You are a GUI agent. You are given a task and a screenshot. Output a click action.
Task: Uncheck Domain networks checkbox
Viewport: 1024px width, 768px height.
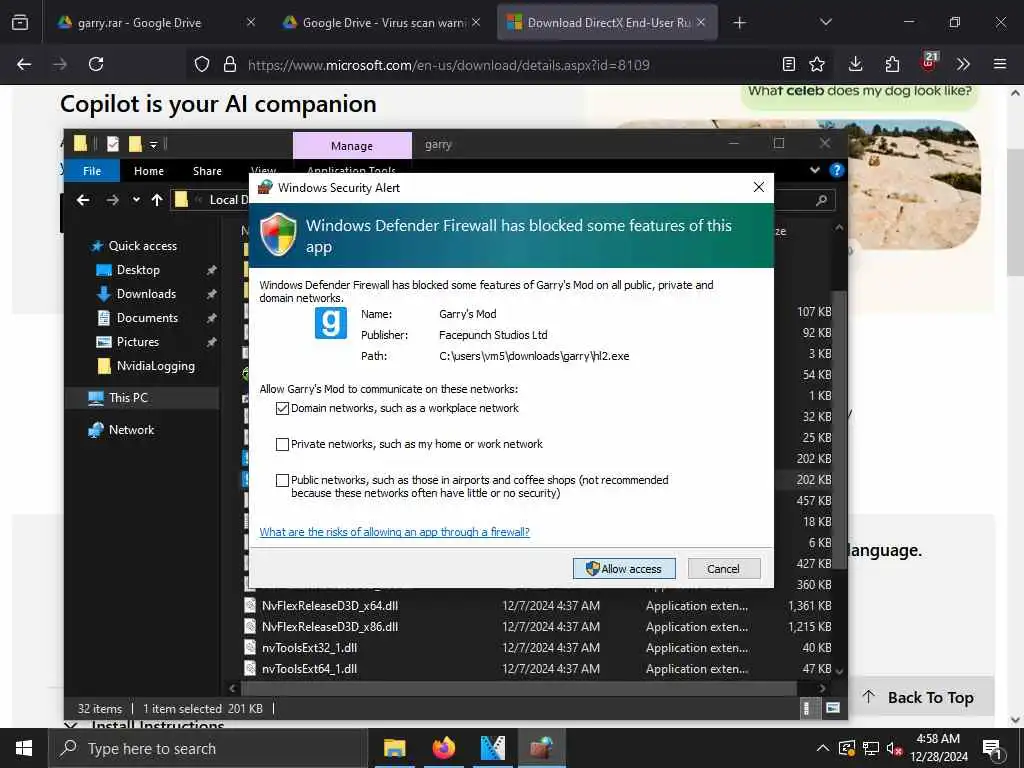[x=282, y=408]
